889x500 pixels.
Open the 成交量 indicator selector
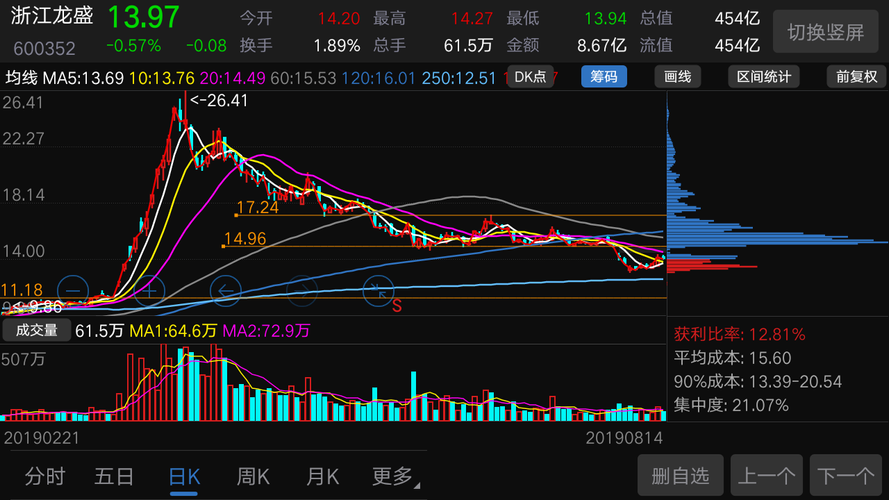tap(37, 330)
